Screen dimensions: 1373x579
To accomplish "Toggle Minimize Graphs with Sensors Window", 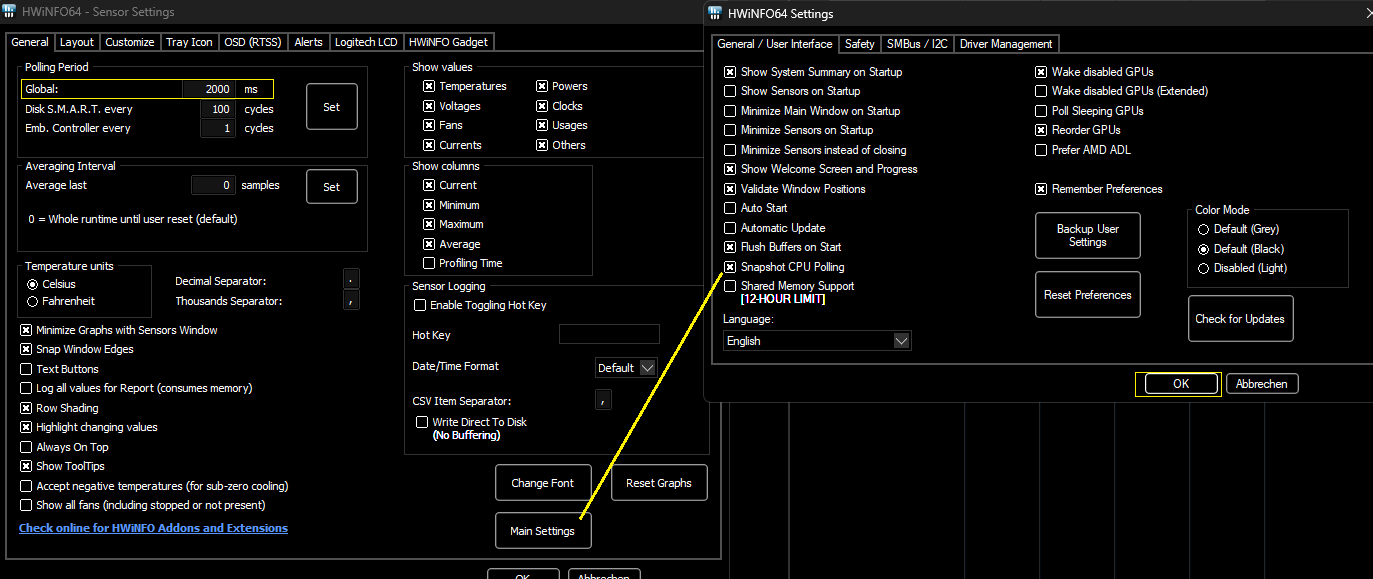I will tap(26, 330).
